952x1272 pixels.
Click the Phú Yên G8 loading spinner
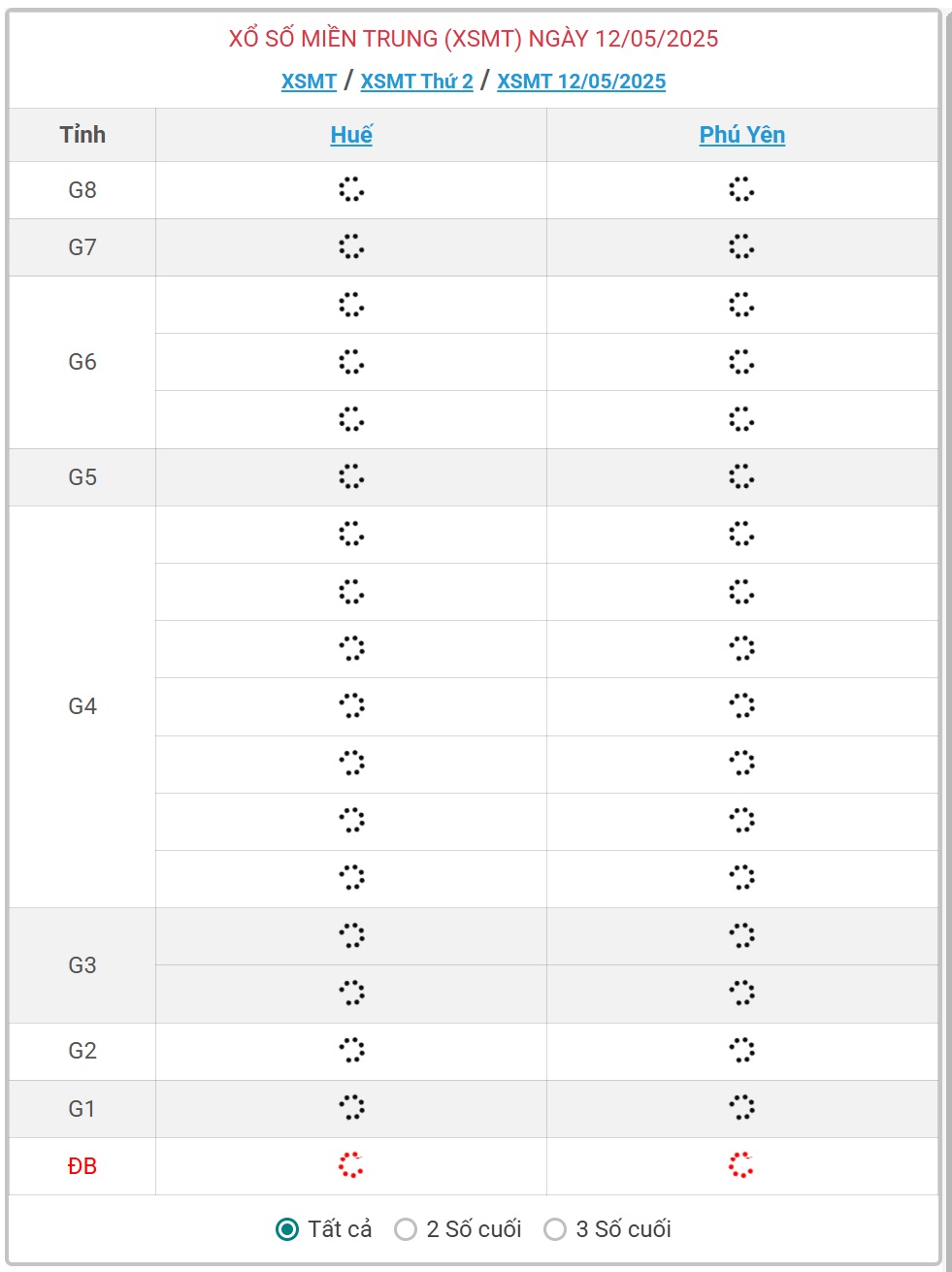coord(741,189)
